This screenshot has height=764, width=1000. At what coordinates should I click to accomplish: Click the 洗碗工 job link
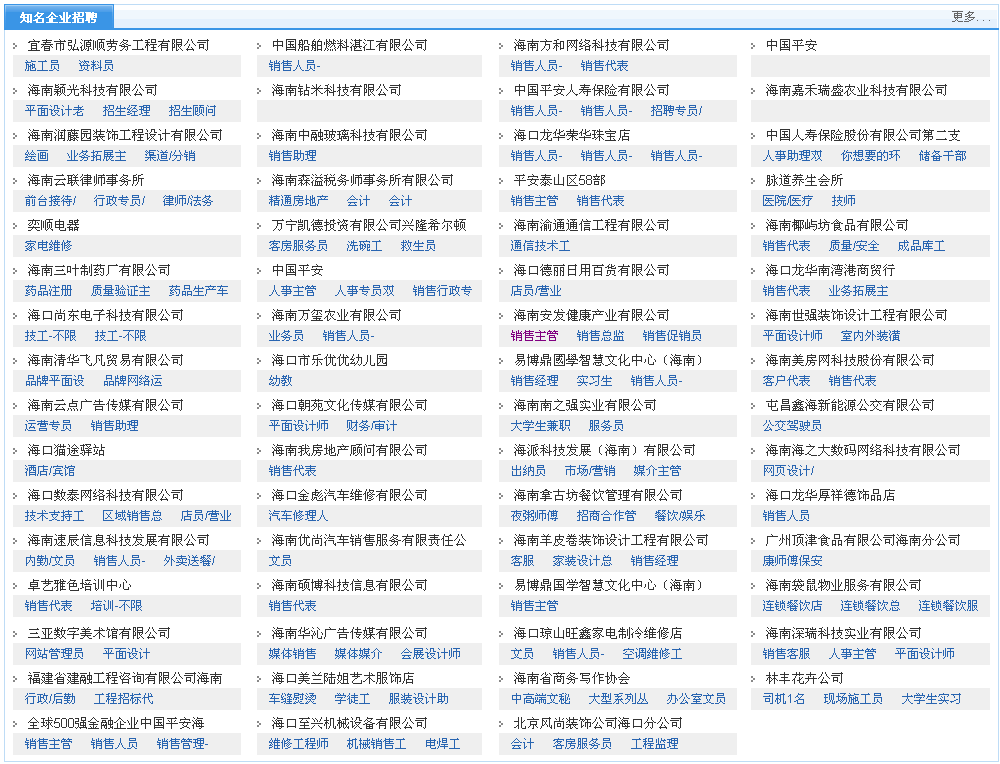pyautogui.click(x=364, y=246)
